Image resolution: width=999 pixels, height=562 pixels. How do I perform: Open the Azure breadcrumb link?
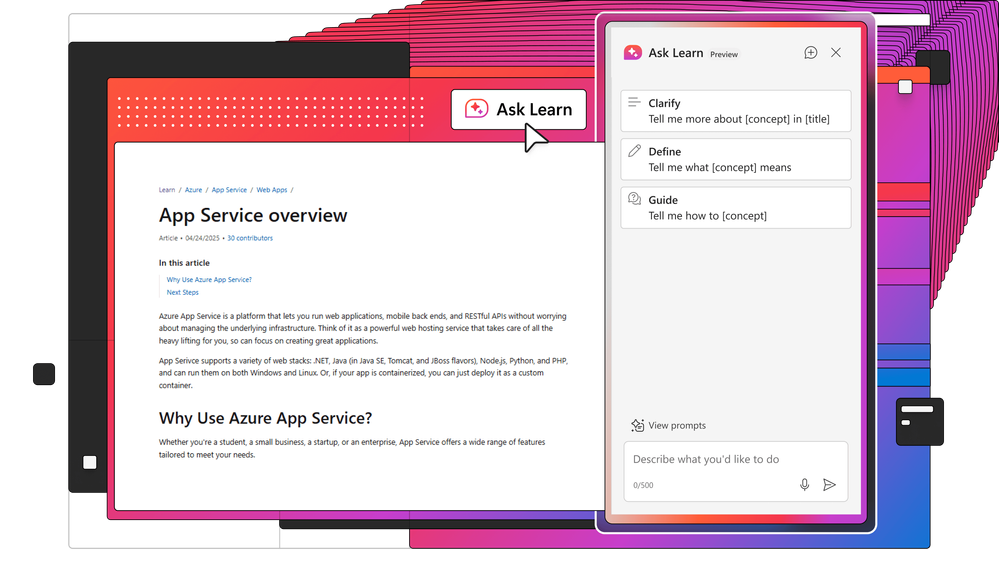click(193, 190)
